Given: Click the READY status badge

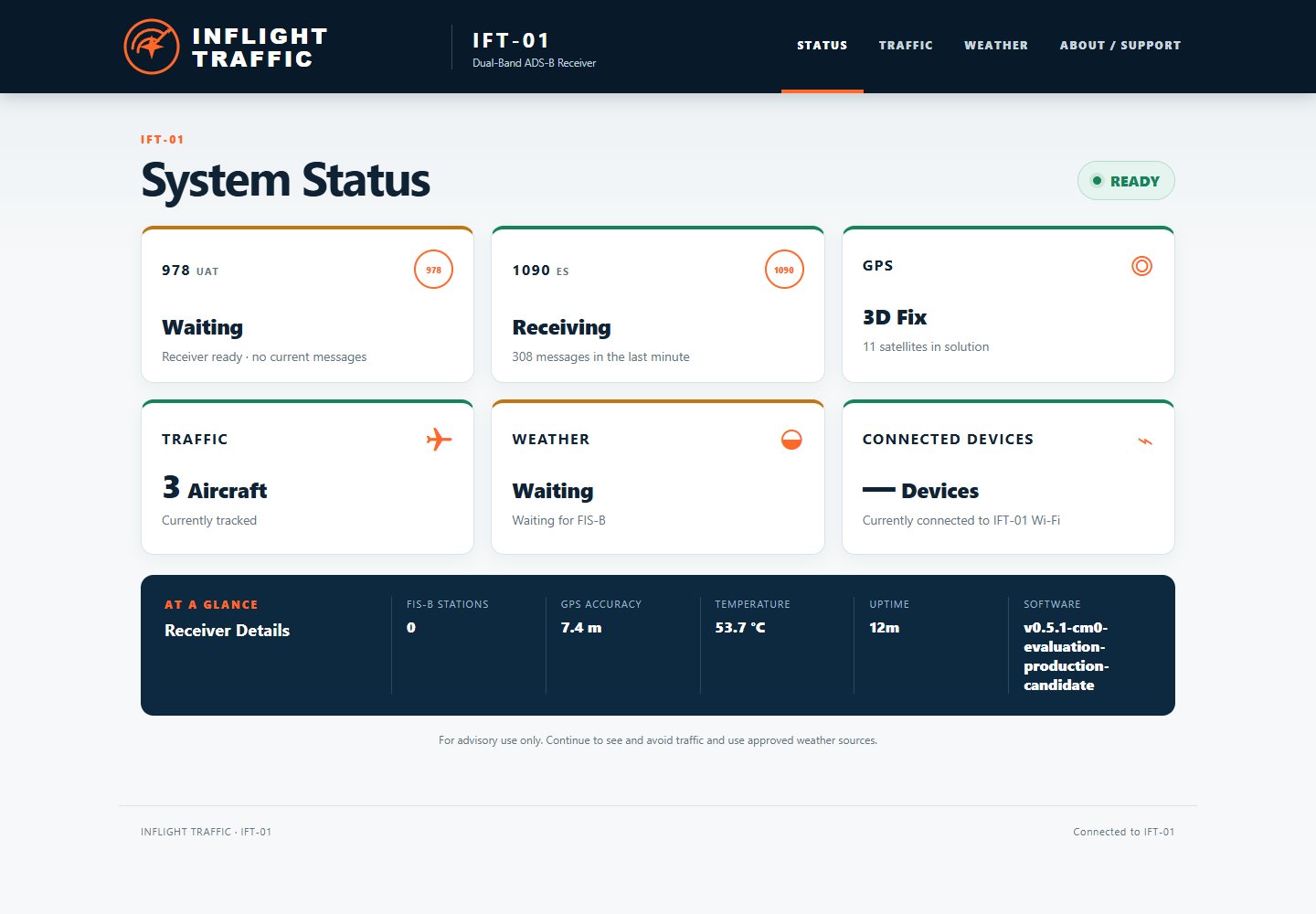Looking at the screenshot, I should (x=1126, y=181).
